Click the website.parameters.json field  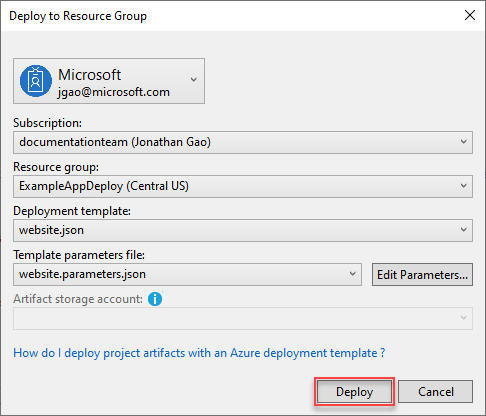coord(187,274)
